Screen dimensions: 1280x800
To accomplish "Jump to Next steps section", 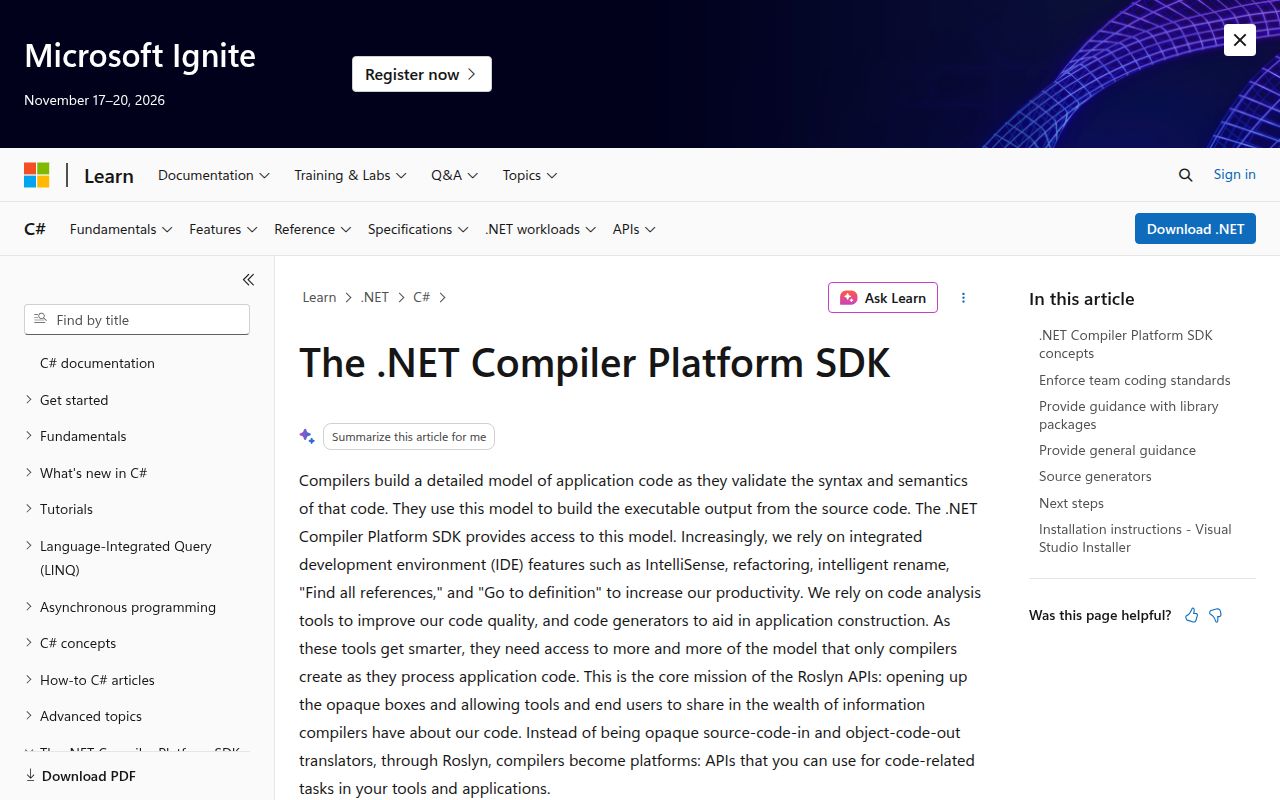I will point(1071,503).
